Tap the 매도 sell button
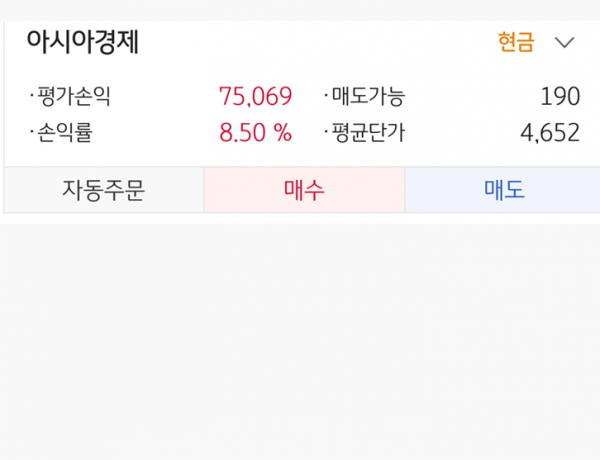 [504, 190]
